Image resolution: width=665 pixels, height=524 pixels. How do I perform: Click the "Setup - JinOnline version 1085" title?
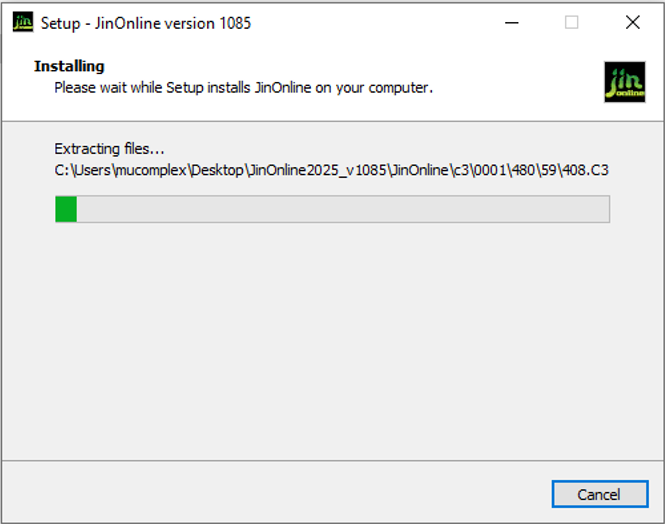146,22
